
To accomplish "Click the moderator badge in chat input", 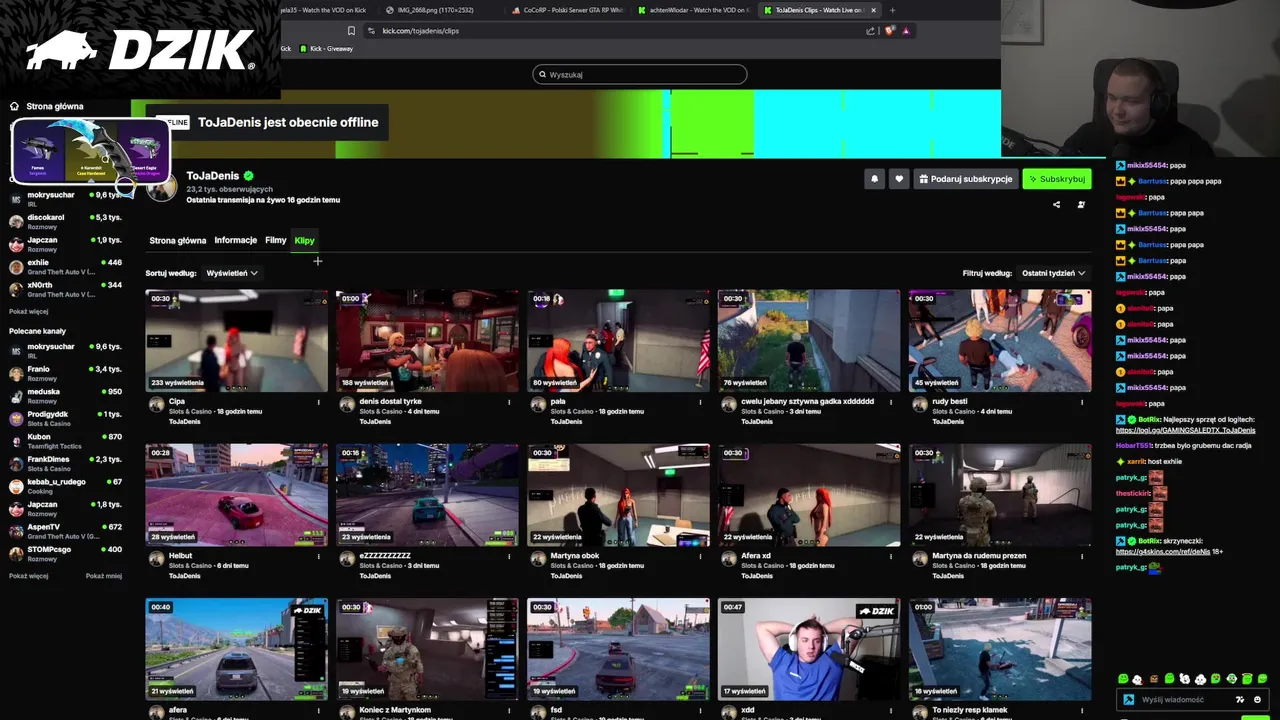I will click(1129, 700).
